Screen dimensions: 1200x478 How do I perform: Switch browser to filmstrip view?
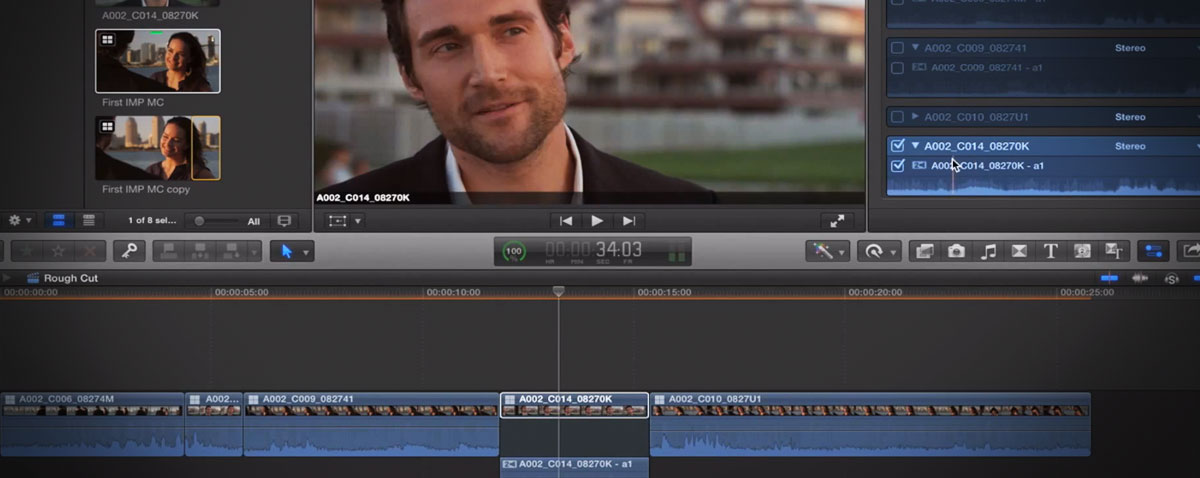click(x=58, y=220)
